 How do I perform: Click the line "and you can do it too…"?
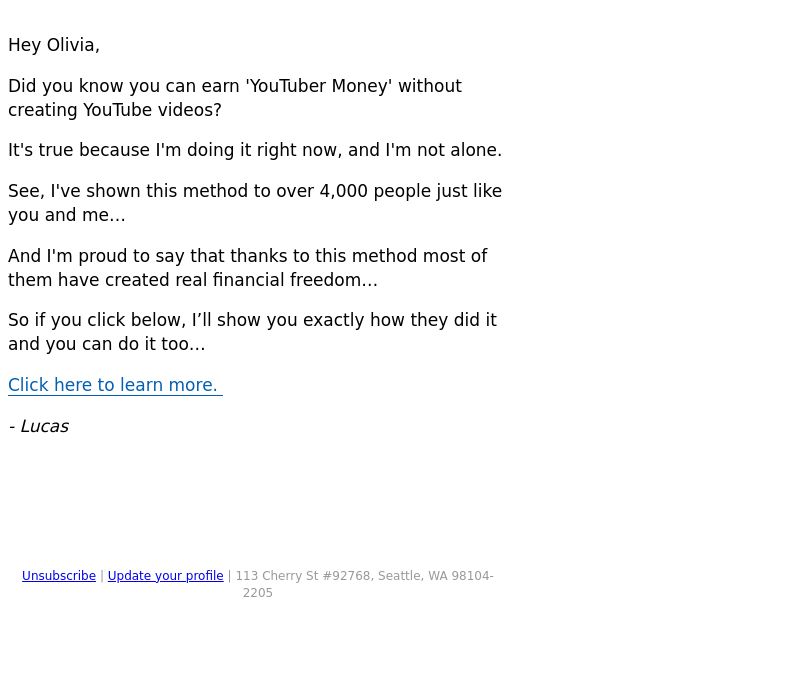point(107,344)
